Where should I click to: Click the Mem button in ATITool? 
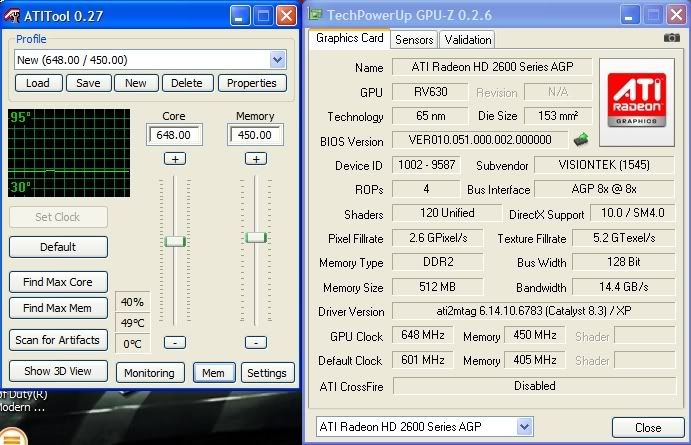click(x=214, y=373)
